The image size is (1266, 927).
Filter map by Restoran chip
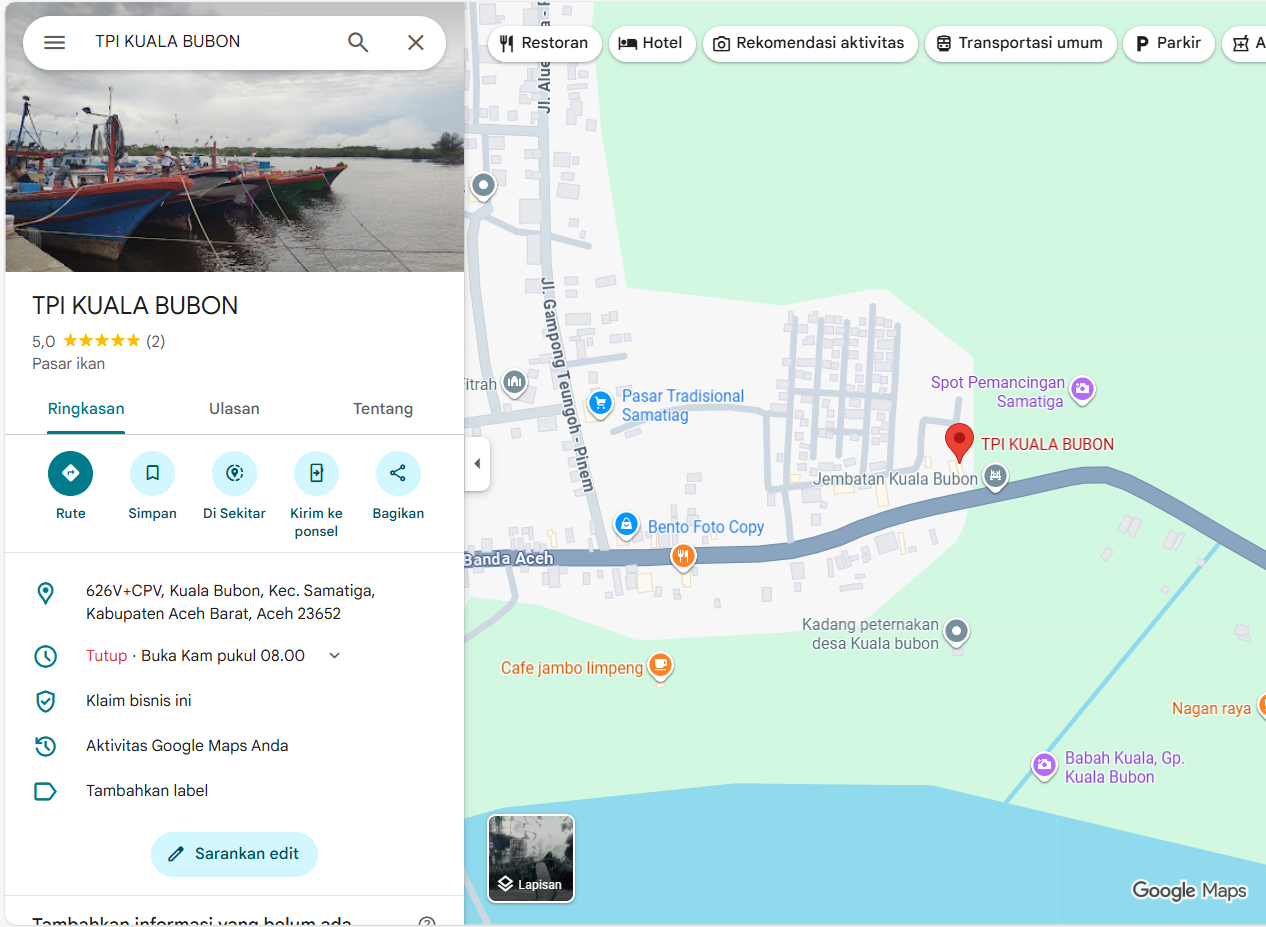(x=545, y=43)
